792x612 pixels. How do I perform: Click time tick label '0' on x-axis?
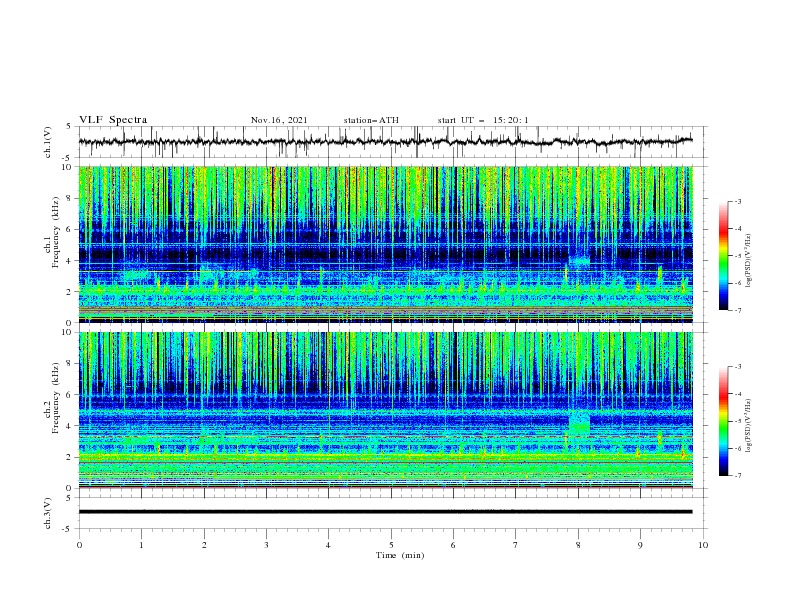click(79, 545)
